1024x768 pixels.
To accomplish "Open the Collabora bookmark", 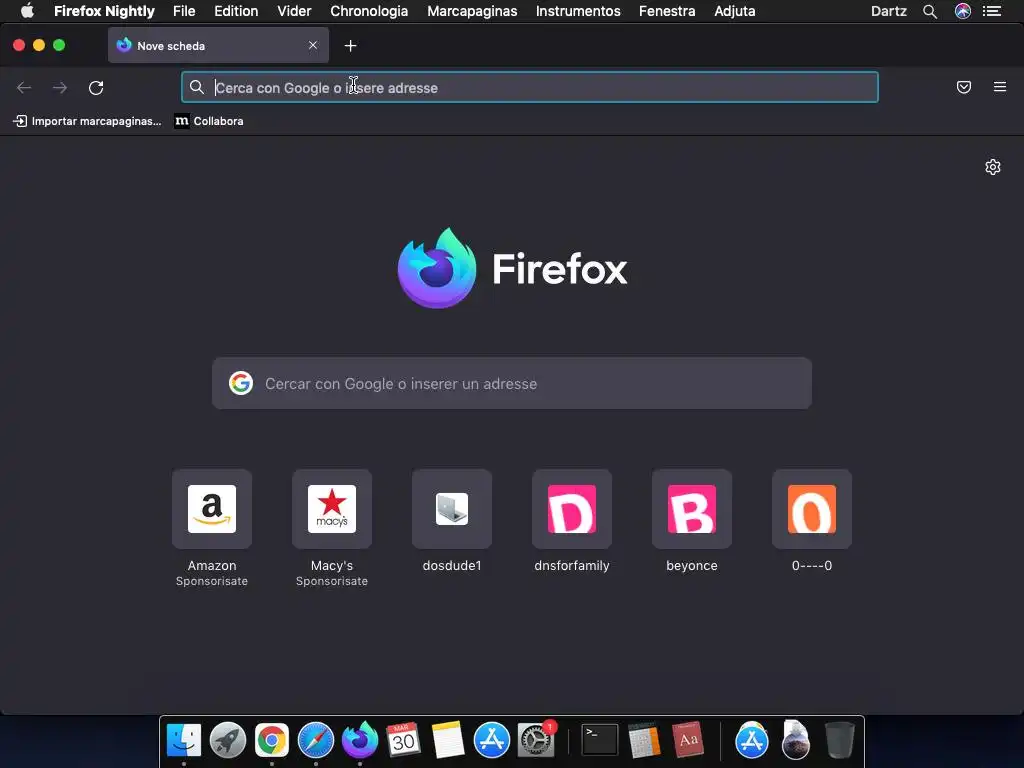I will pyautogui.click(x=209, y=121).
